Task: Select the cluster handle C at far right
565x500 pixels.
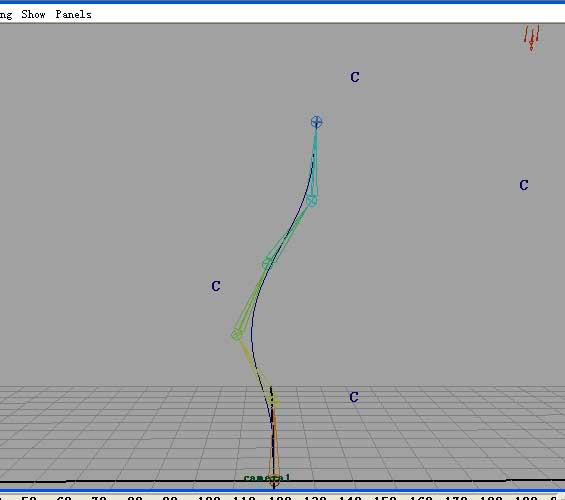Action: coord(524,185)
